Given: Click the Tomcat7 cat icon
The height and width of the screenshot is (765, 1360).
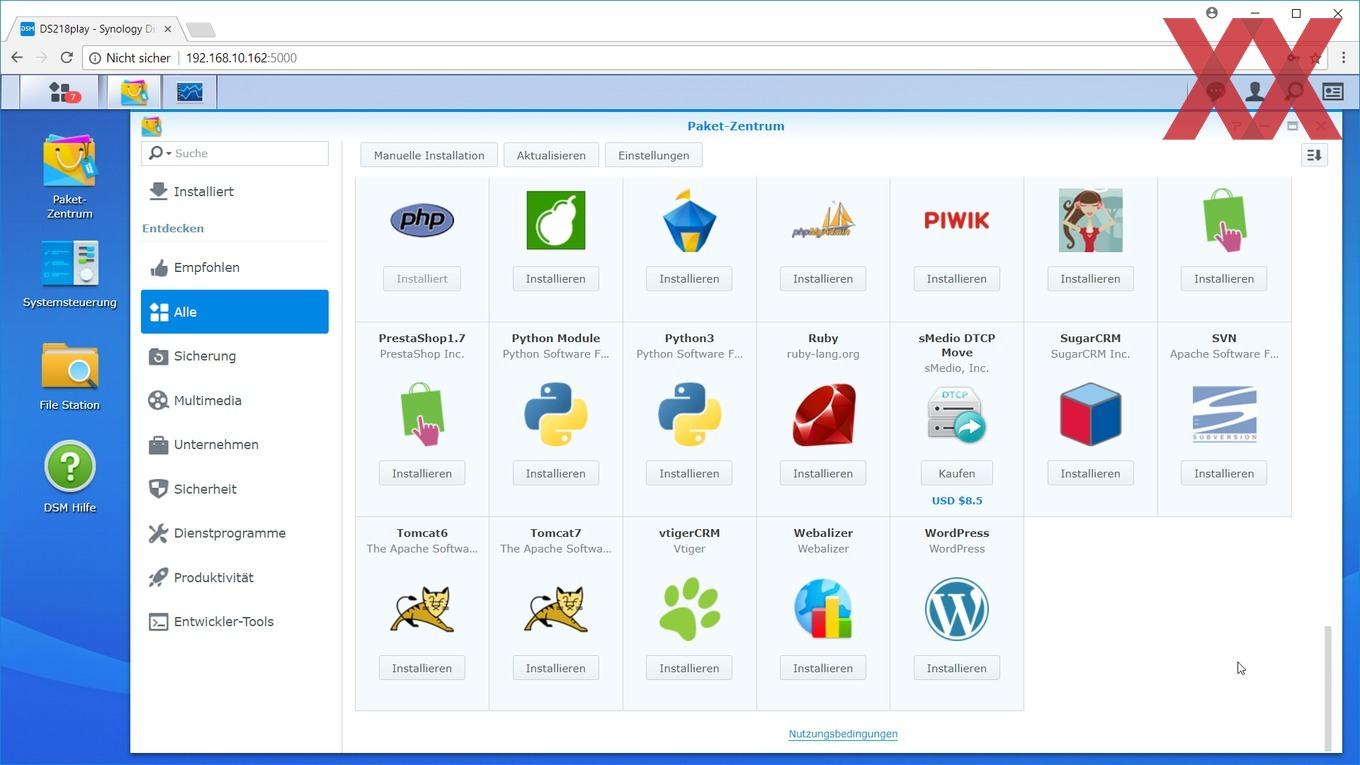Looking at the screenshot, I should (x=556, y=609).
